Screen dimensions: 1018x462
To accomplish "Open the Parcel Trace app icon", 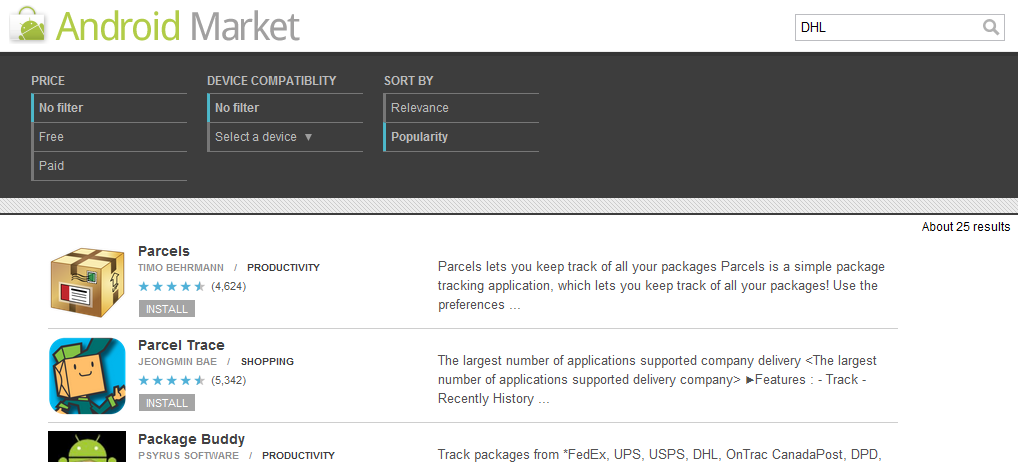I will pyautogui.click(x=87, y=375).
